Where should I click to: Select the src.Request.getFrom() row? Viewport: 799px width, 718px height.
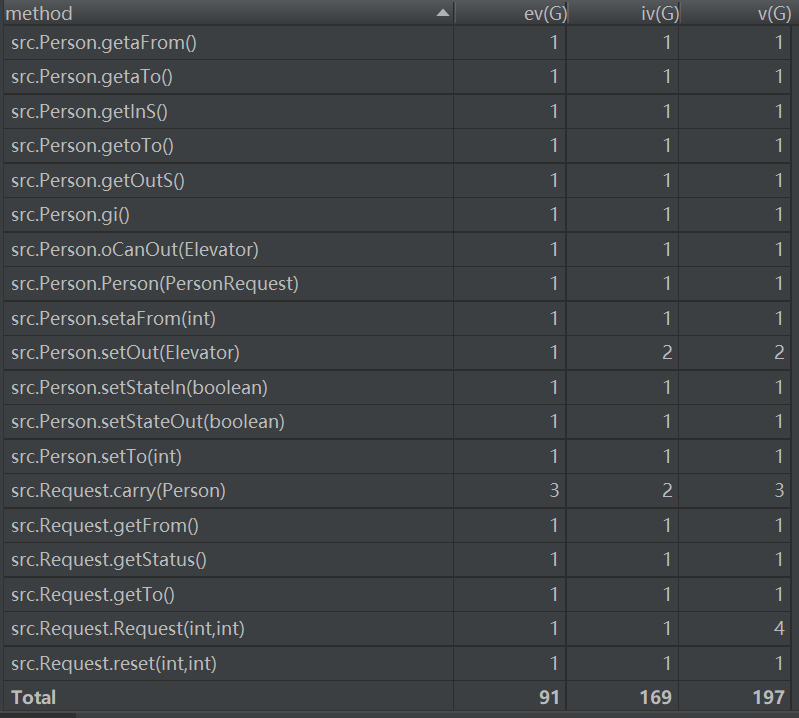[397, 525]
